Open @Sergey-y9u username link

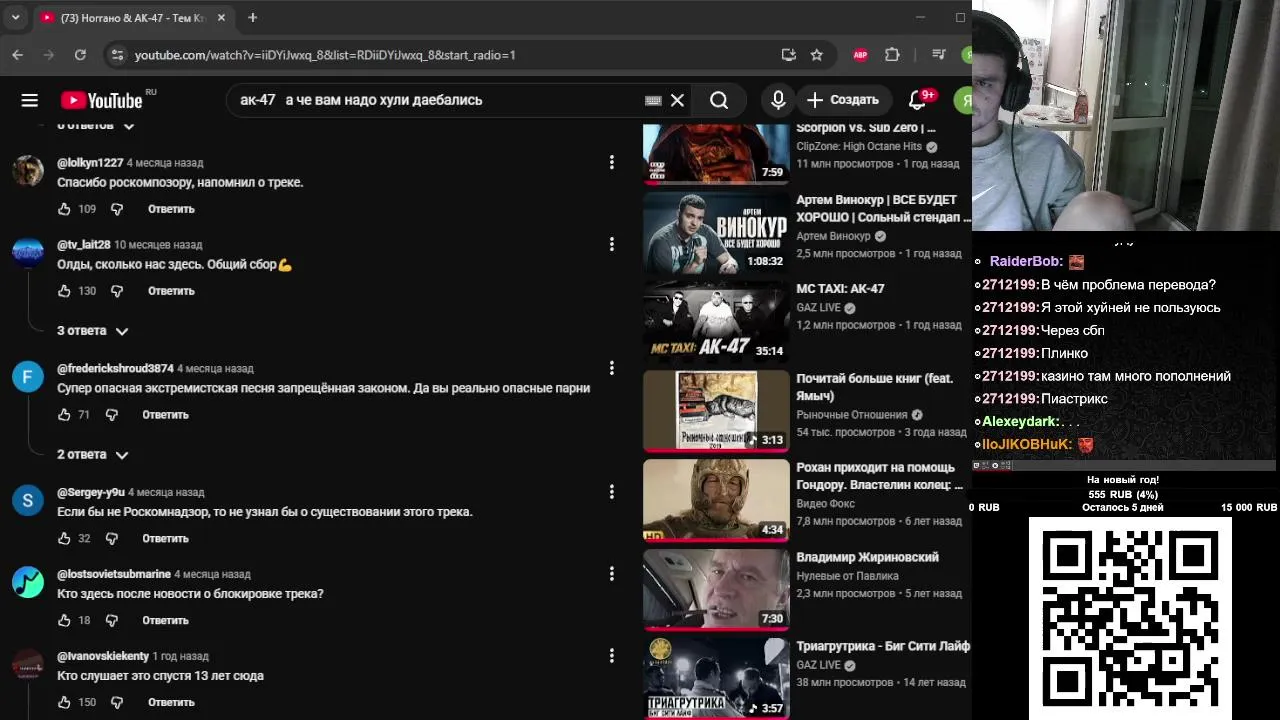91,492
